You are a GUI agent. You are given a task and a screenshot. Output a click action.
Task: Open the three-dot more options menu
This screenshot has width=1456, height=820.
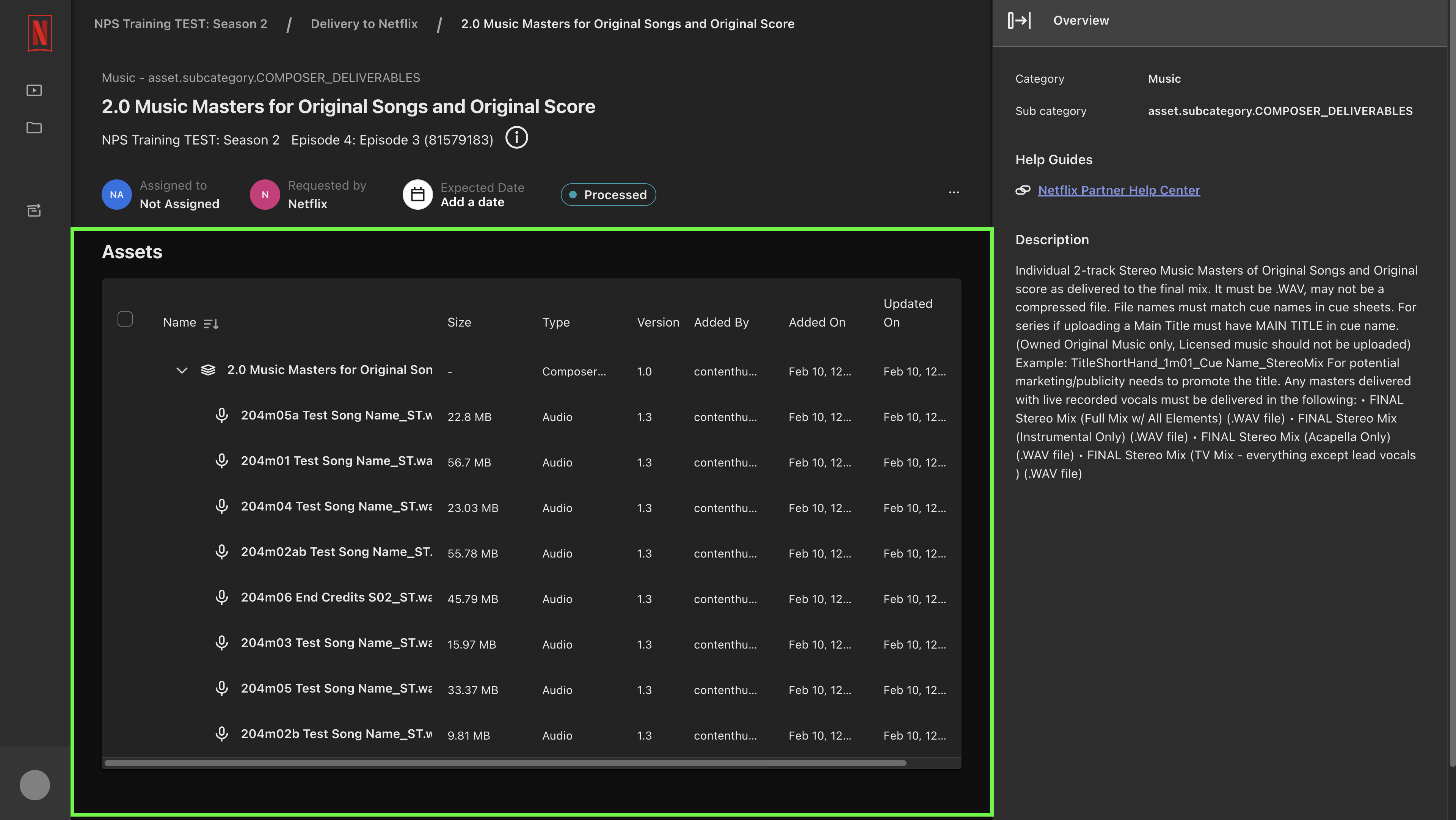[954, 192]
